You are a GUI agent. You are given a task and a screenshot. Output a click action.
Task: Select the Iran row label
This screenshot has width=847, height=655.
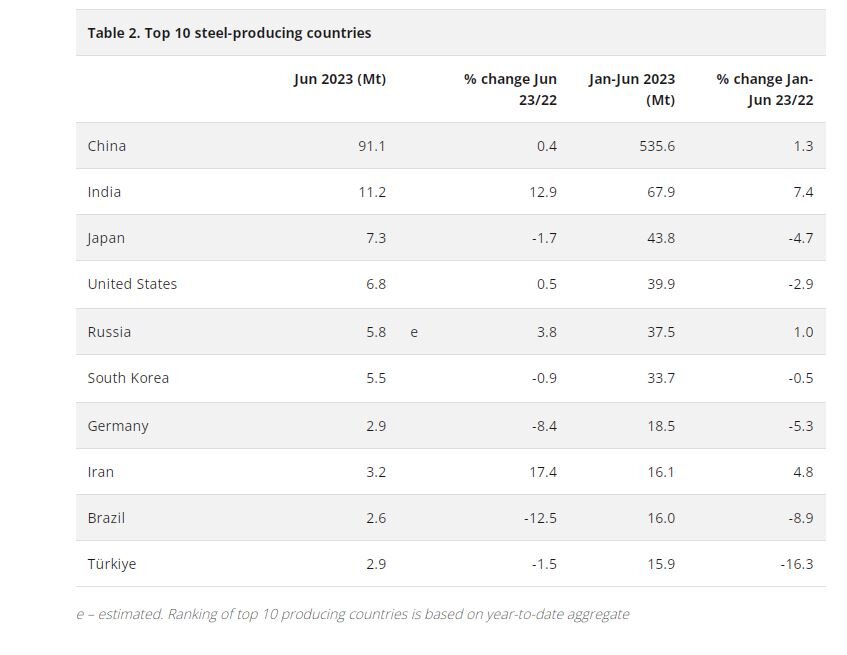pyautogui.click(x=101, y=472)
